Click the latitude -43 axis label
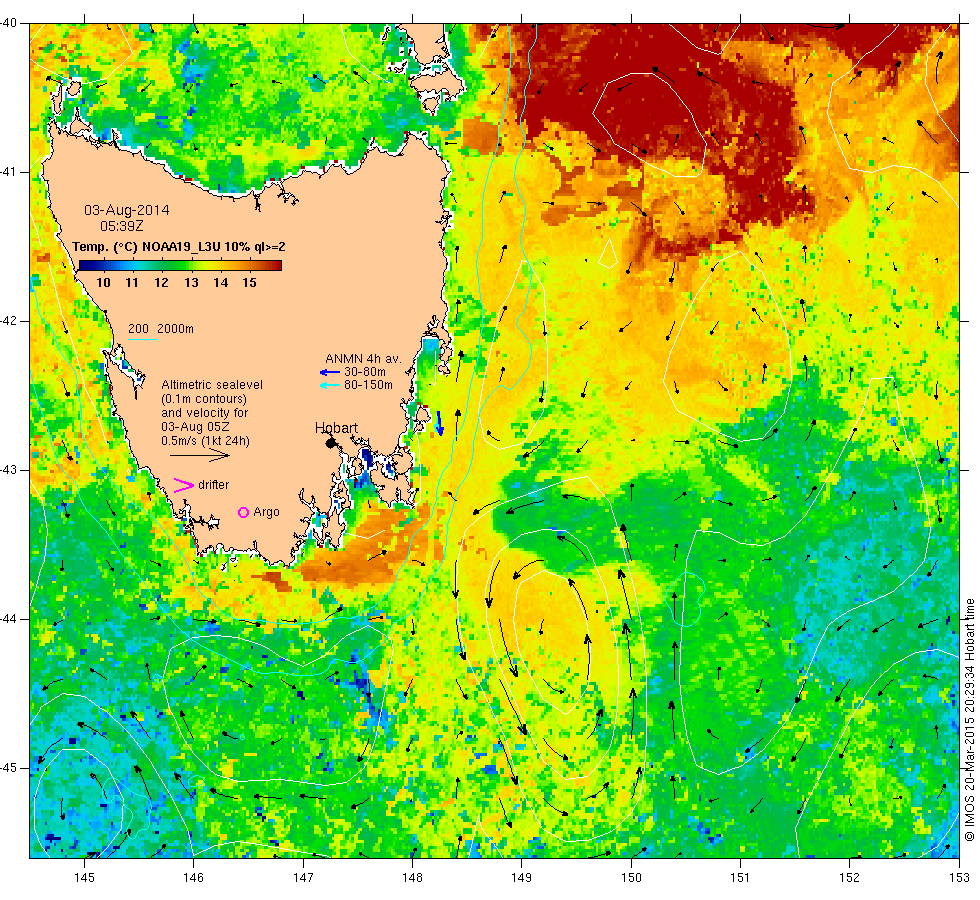 point(9,470)
